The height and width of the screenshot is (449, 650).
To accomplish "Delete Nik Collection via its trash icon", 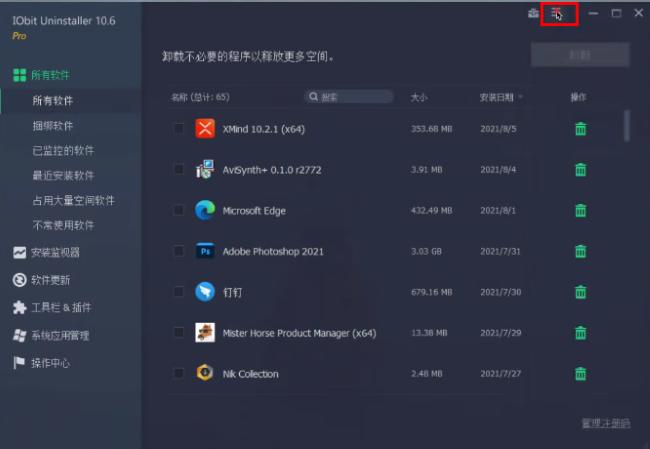I will point(580,374).
